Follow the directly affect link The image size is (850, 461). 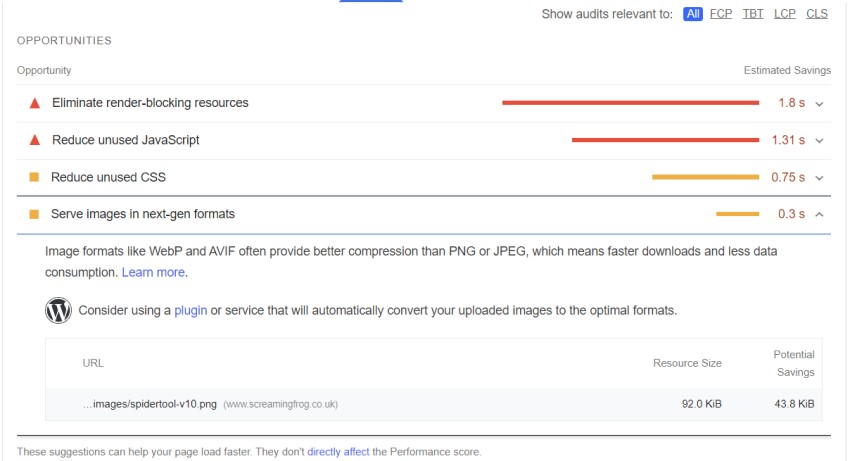(x=338, y=452)
